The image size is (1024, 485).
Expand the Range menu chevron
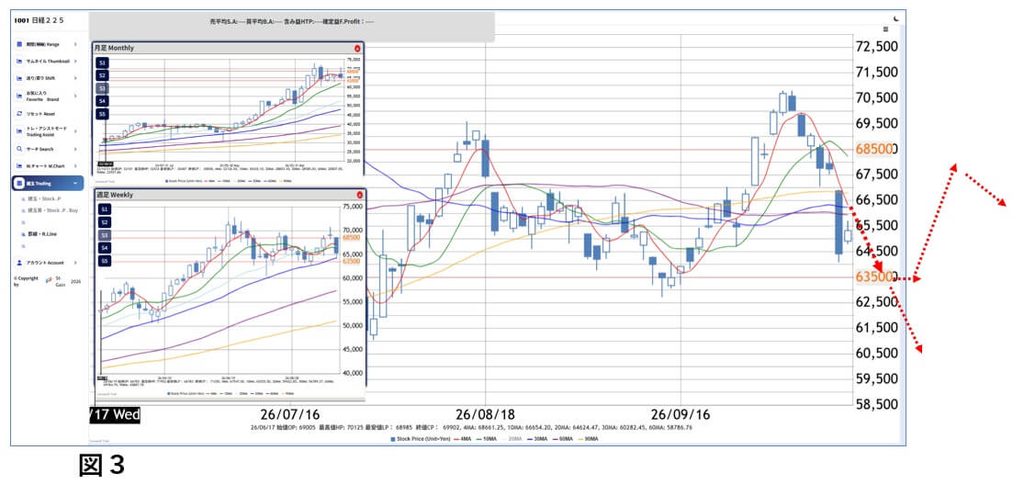[76, 44]
